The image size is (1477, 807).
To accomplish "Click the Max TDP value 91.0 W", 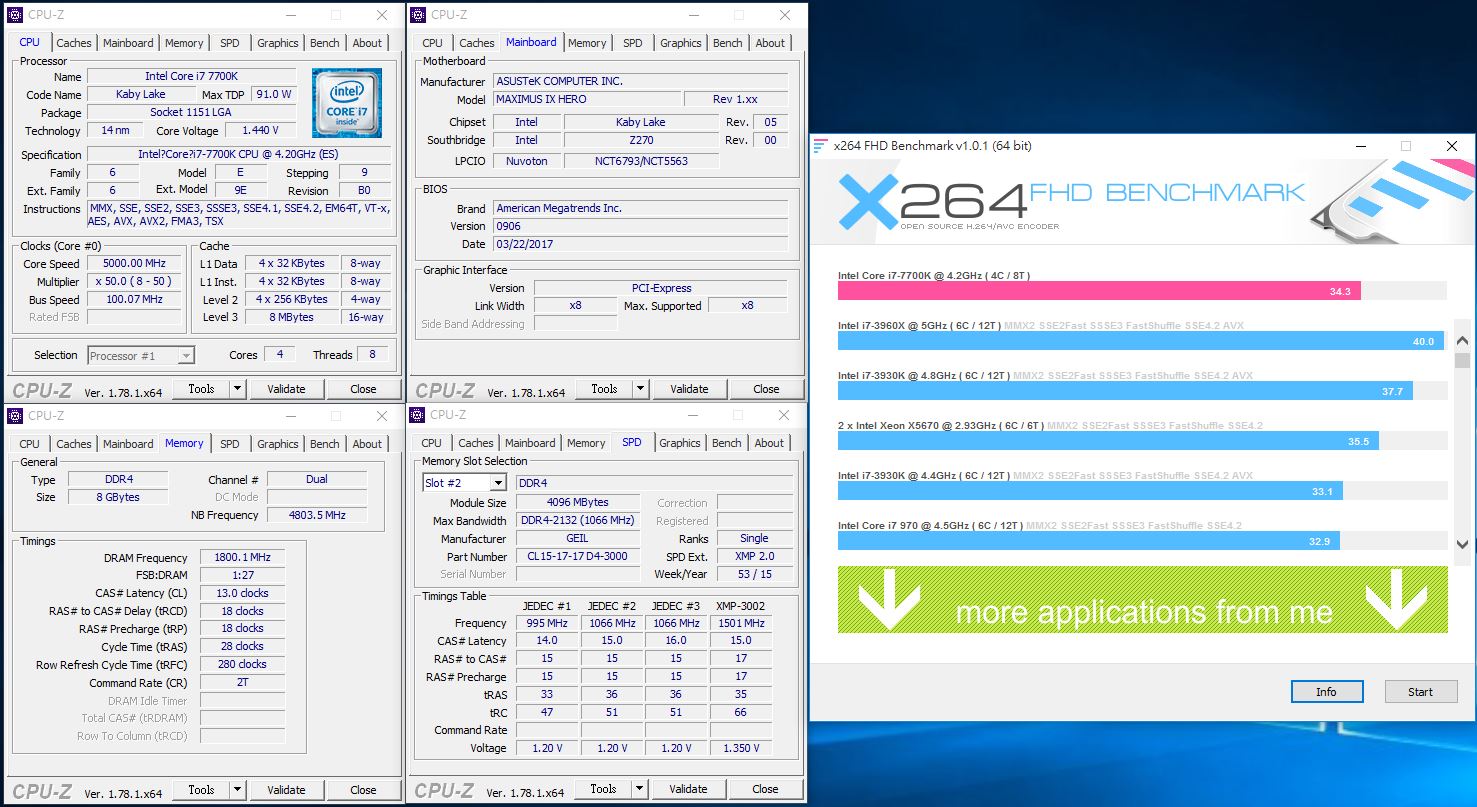I will (x=273, y=95).
